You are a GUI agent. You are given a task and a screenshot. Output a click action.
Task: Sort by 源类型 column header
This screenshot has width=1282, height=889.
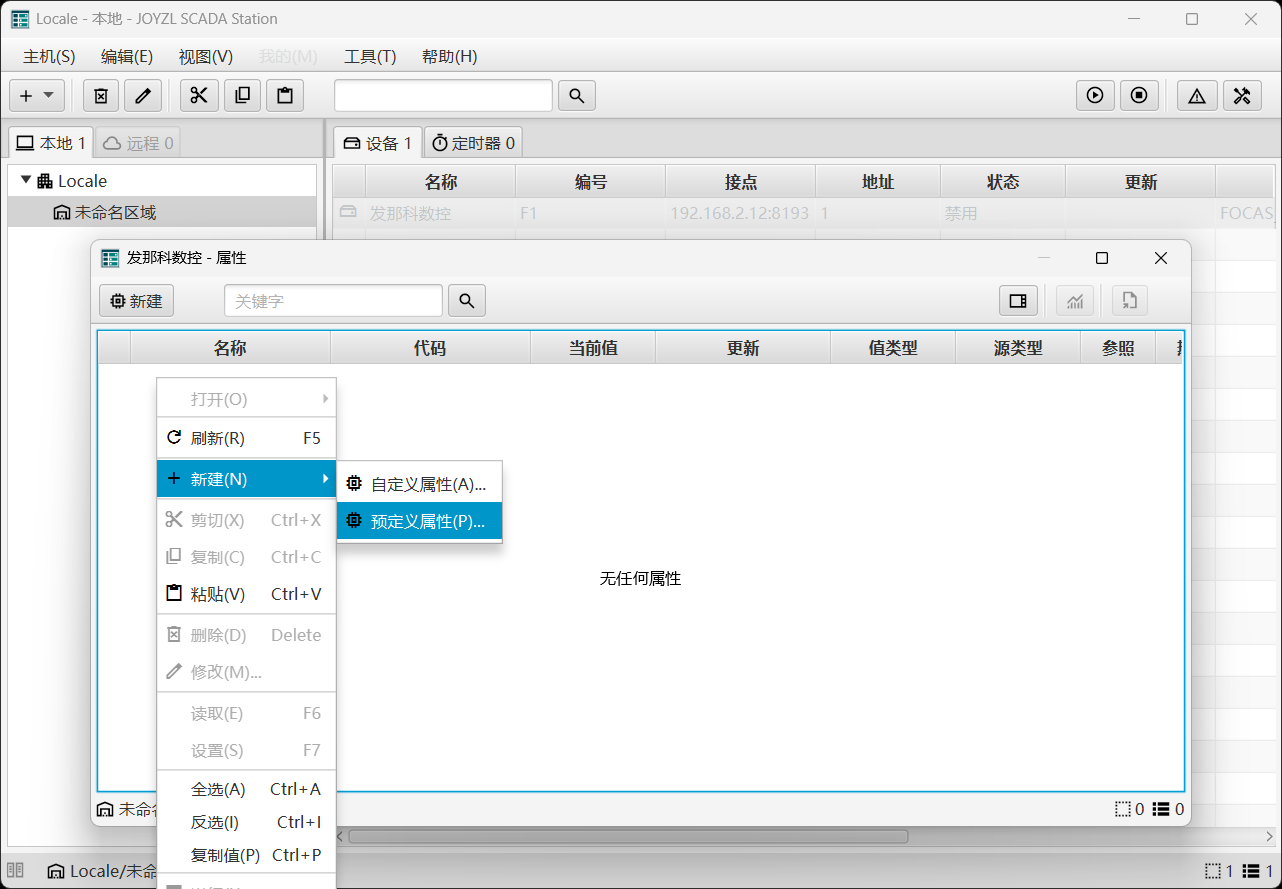[x=1018, y=348]
